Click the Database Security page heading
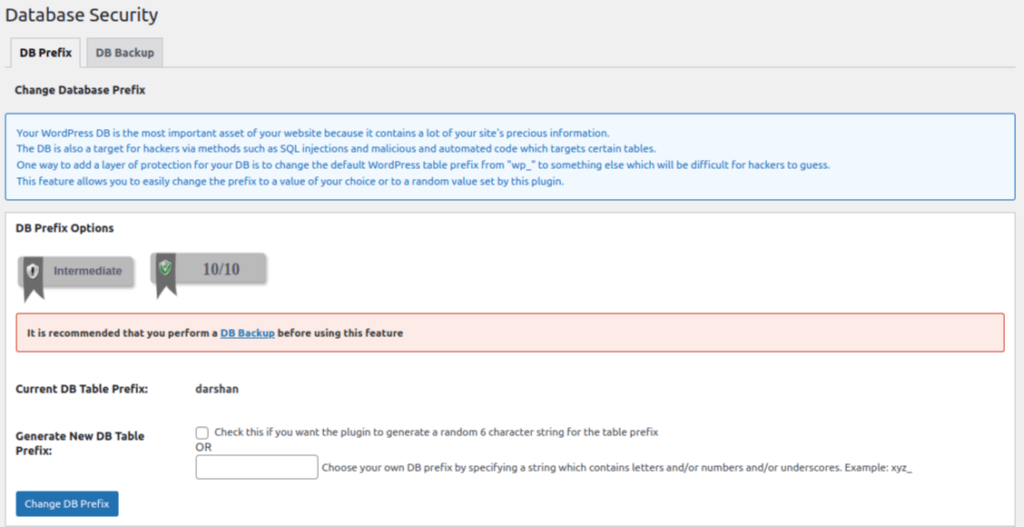 [82, 15]
